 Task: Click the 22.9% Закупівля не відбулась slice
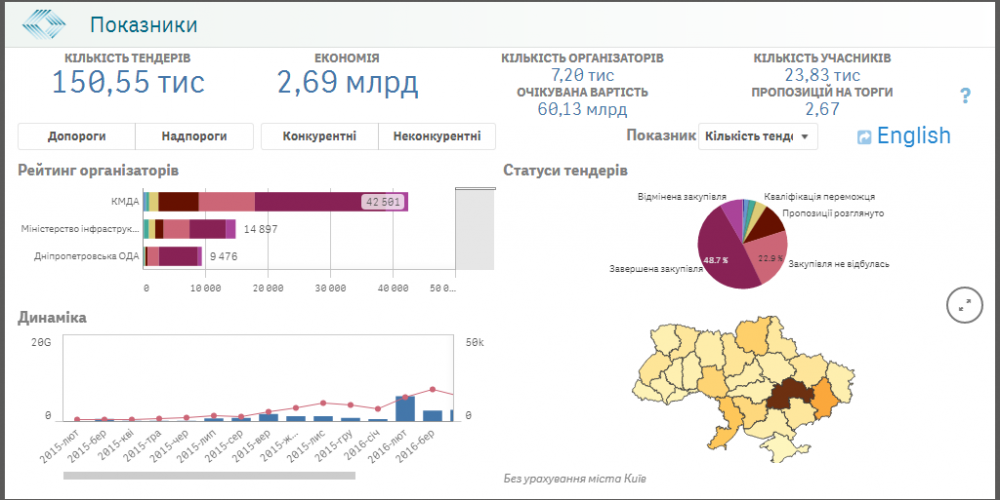pyautogui.click(x=768, y=257)
